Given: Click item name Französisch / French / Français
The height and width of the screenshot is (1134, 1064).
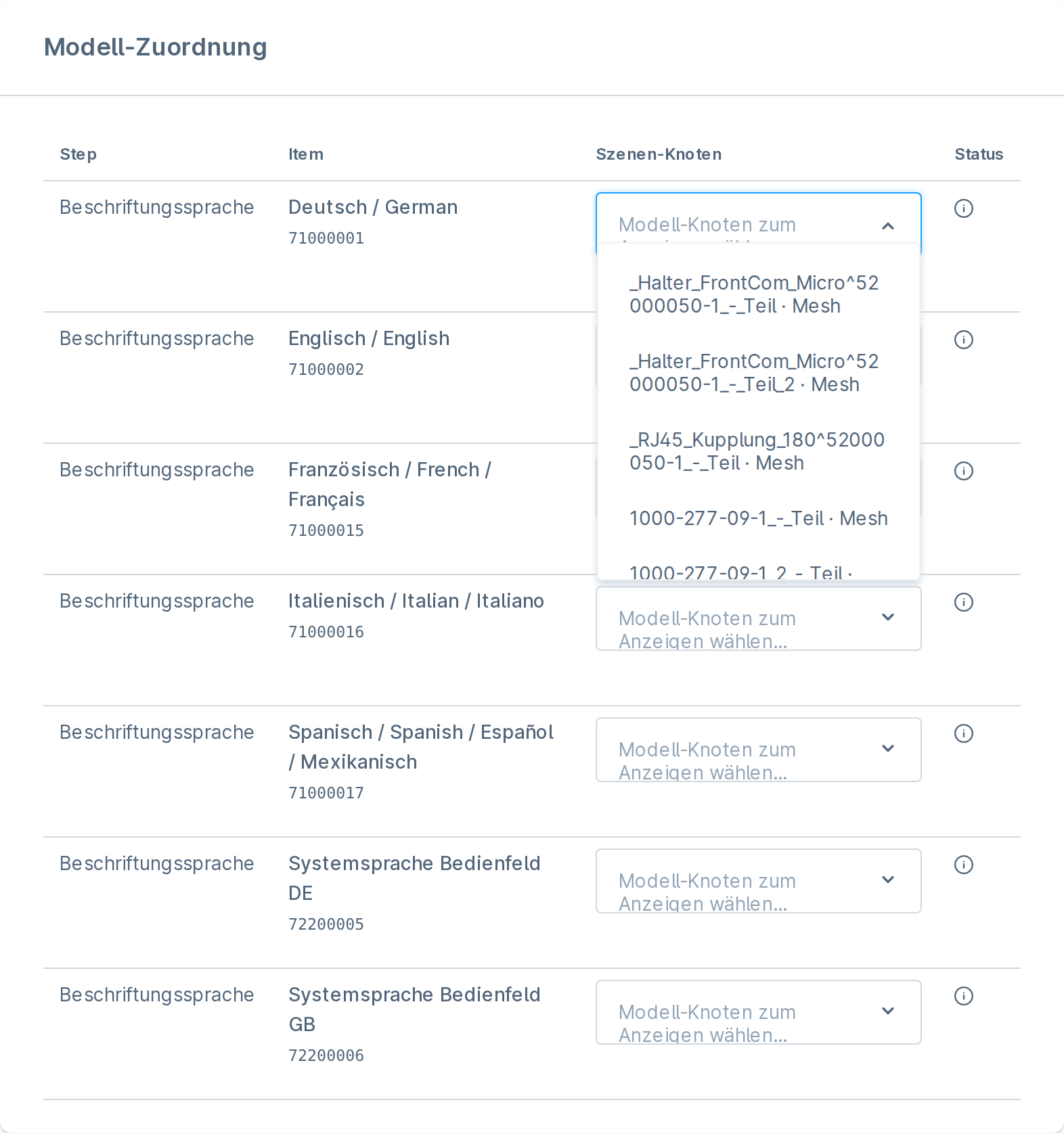Looking at the screenshot, I should (390, 484).
